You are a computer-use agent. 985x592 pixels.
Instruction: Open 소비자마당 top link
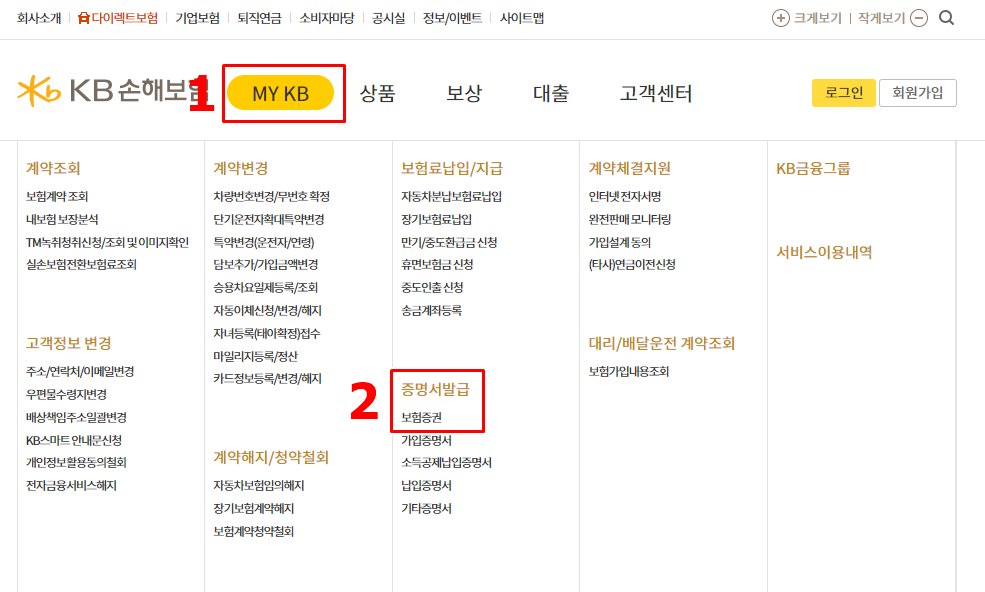click(x=327, y=18)
